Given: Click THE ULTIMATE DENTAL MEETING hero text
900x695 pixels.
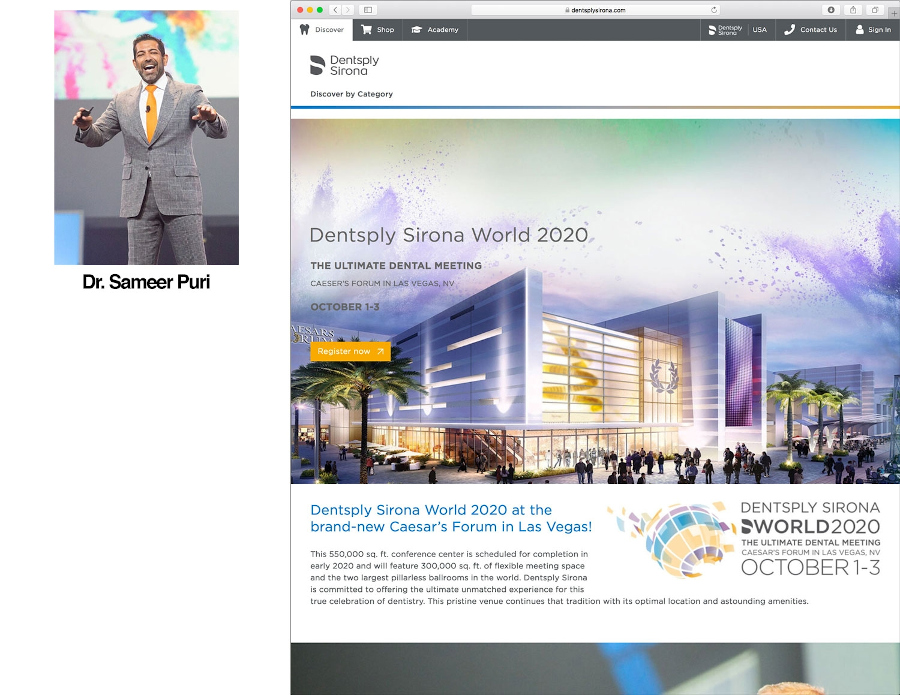Looking at the screenshot, I should pos(396,266).
